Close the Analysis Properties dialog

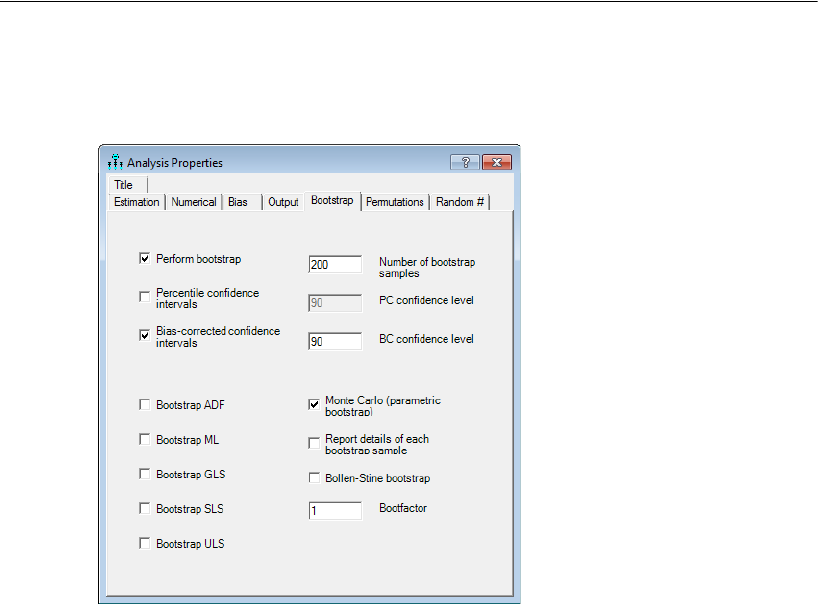tap(497, 162)
